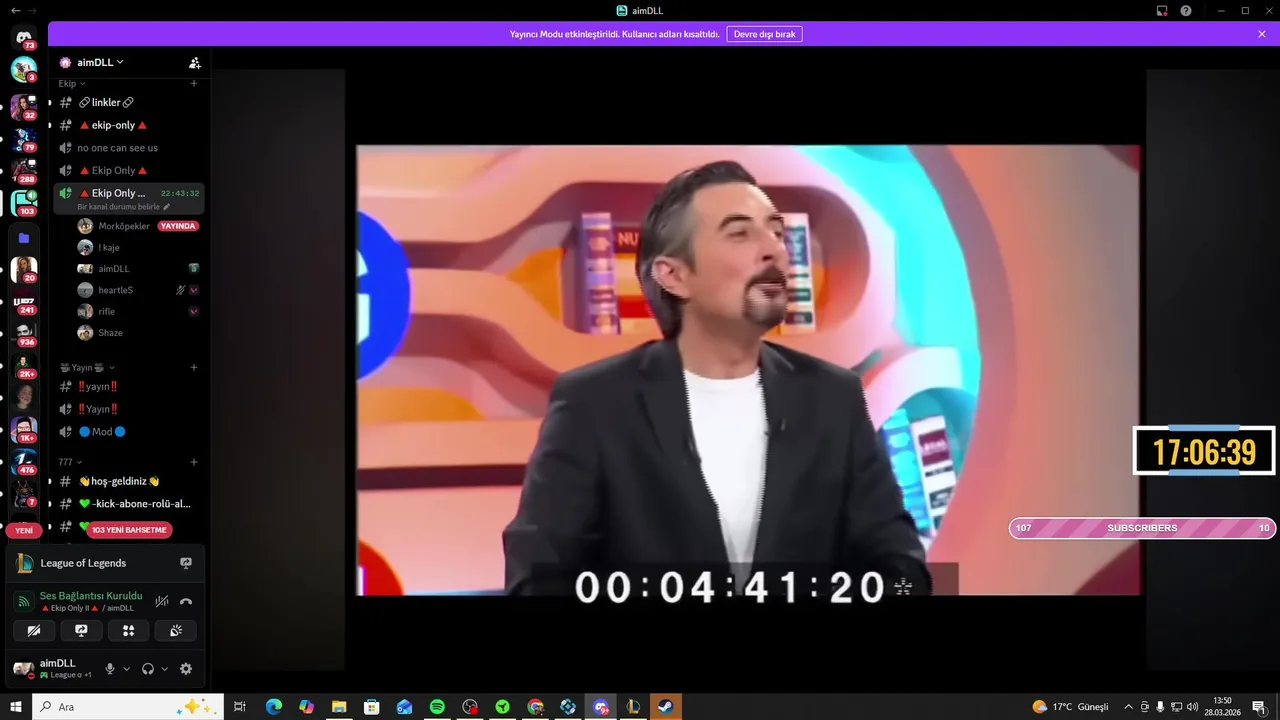Open voice connection details signal icon
Image resolution: width=1280 pixels, height=720 pixels.
[x=24, y=601]
